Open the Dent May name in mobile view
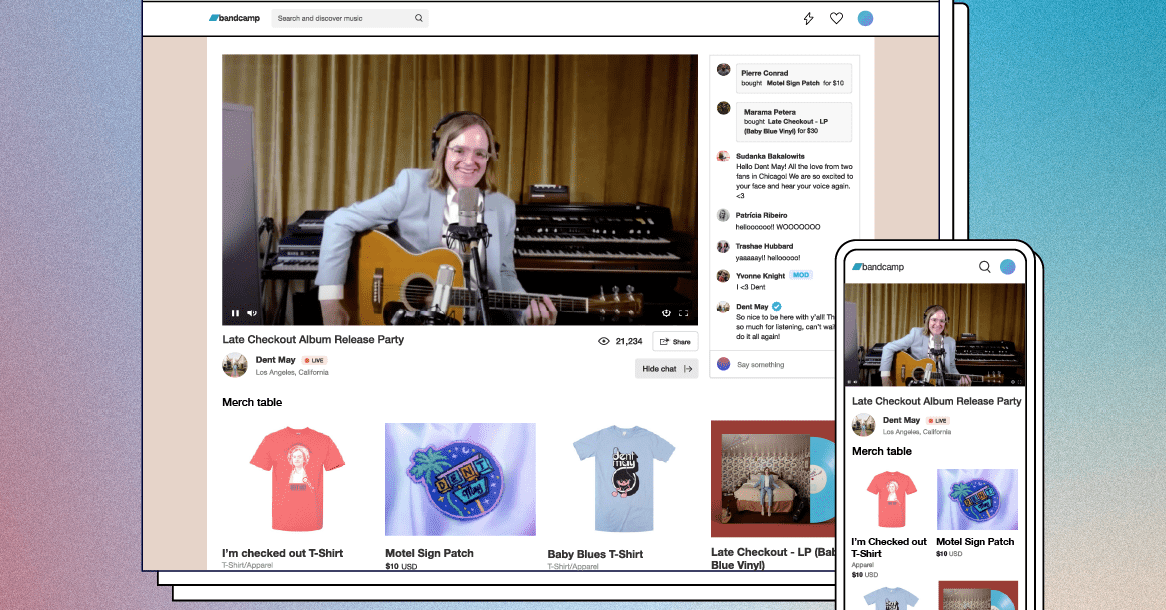The width and height of the screenshot is (1166, 610). pos(901,420)
